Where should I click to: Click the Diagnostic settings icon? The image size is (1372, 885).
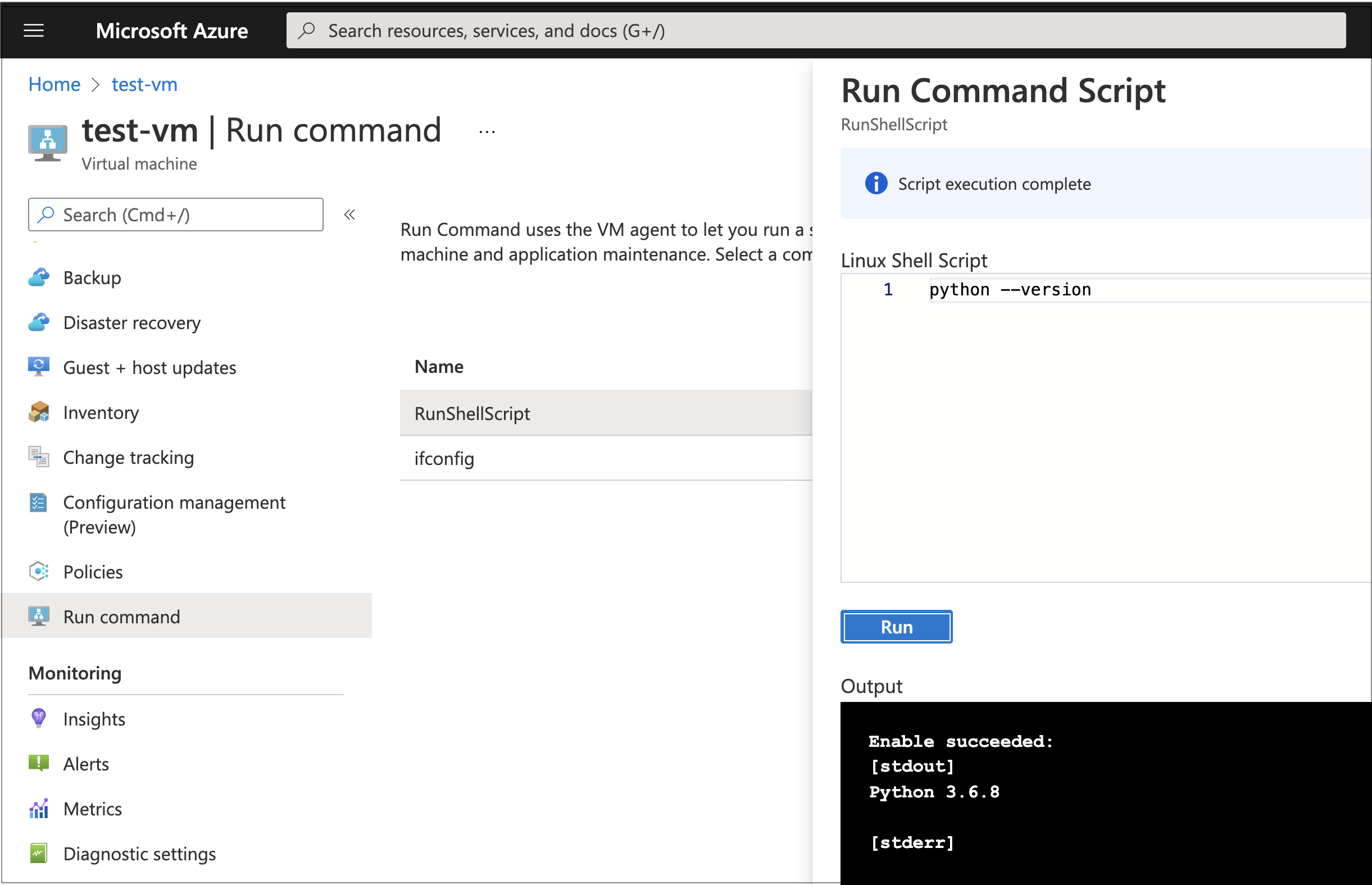coord(39,854)
